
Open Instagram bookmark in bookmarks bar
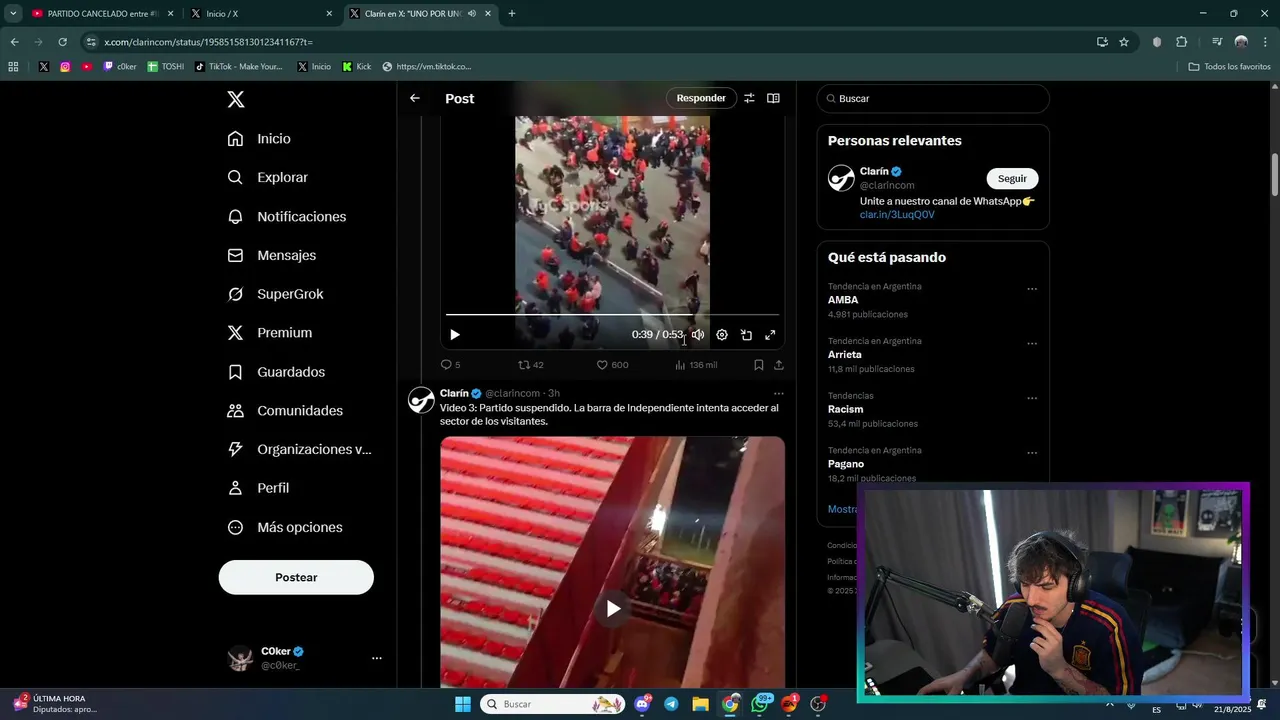pyautogui.click(x=65, y=67)
